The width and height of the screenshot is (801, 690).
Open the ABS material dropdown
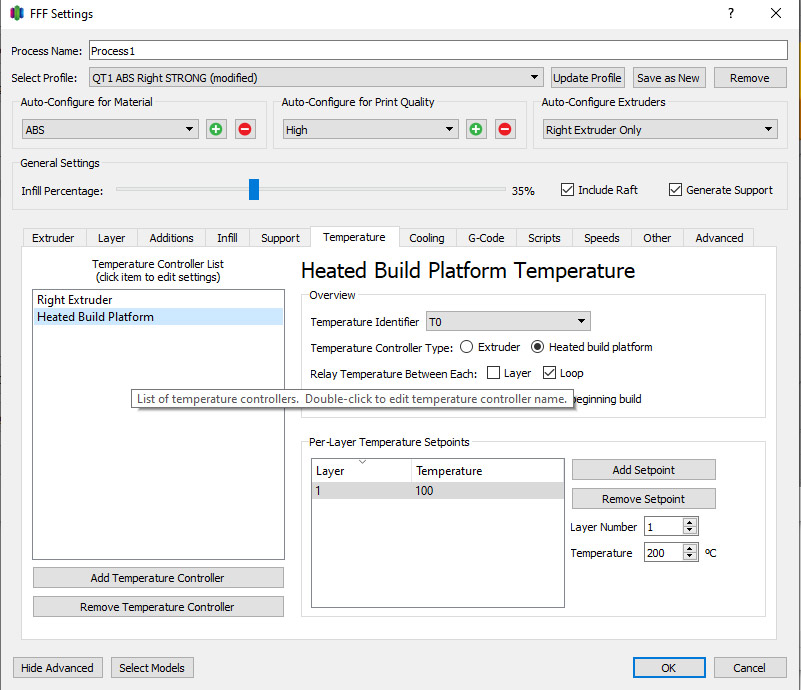tap(110, 129)
